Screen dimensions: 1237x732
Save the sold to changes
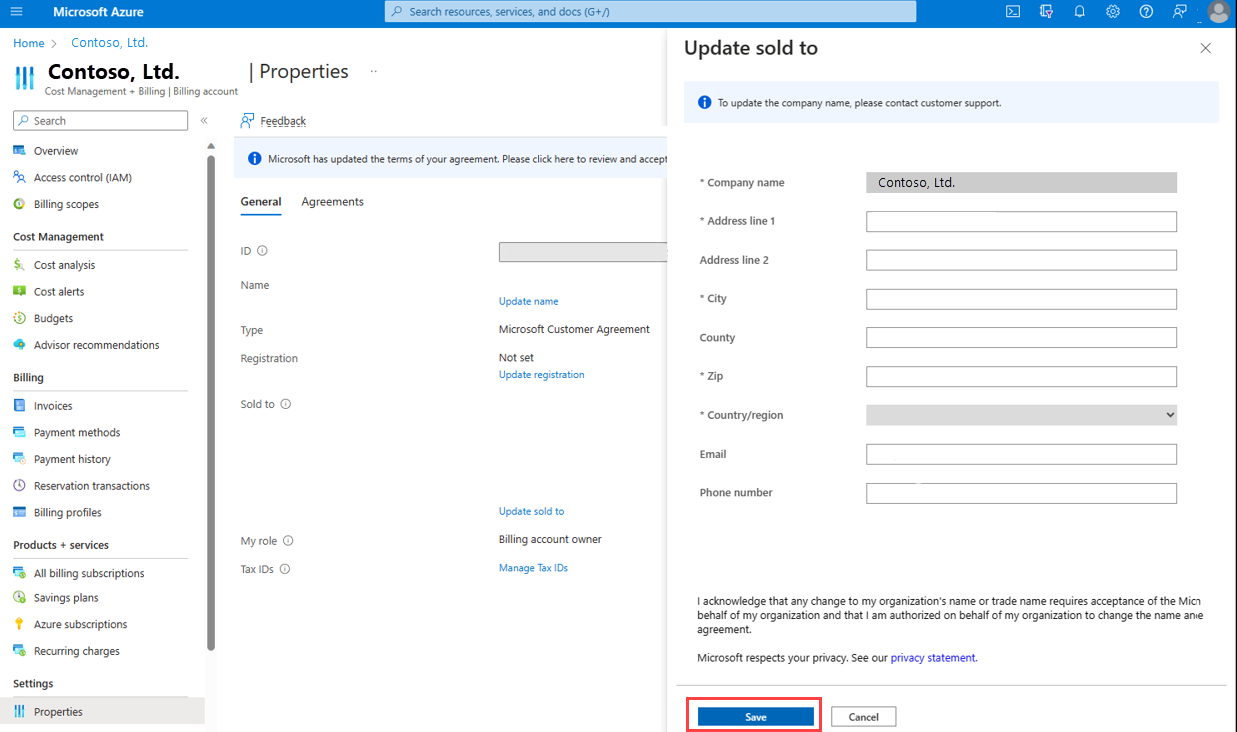[756, 717]
